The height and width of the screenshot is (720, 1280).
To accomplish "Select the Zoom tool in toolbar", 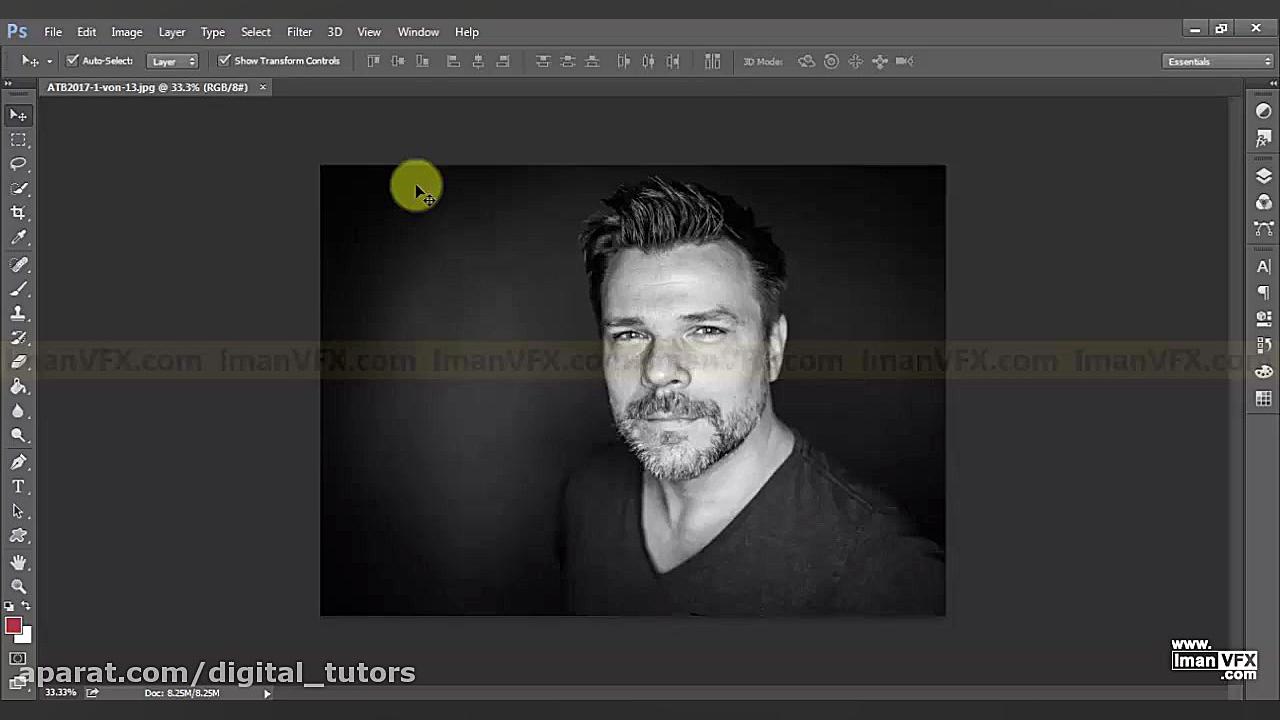I will [18, 587].
